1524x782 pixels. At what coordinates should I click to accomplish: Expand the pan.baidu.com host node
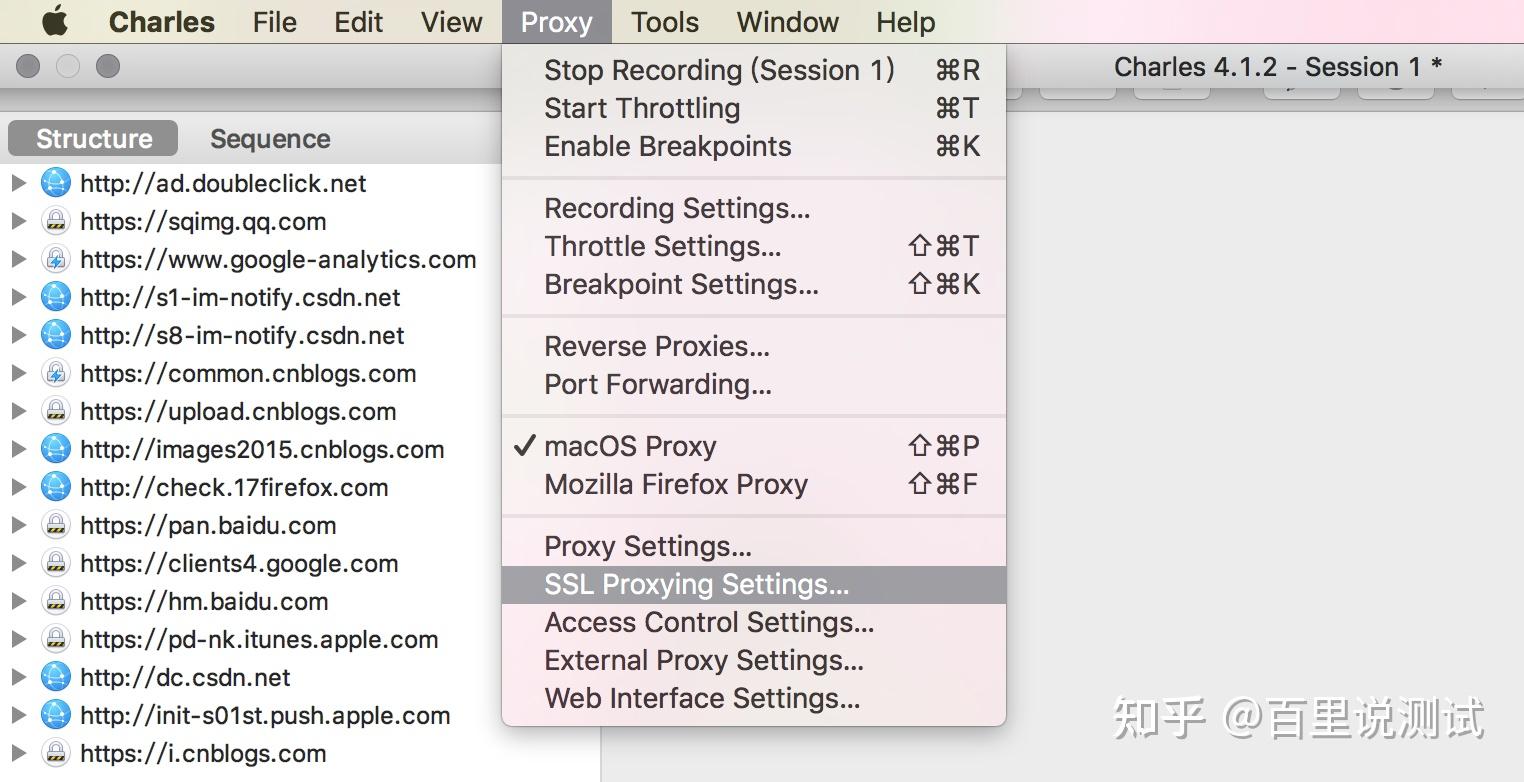(x=18, y=525)
